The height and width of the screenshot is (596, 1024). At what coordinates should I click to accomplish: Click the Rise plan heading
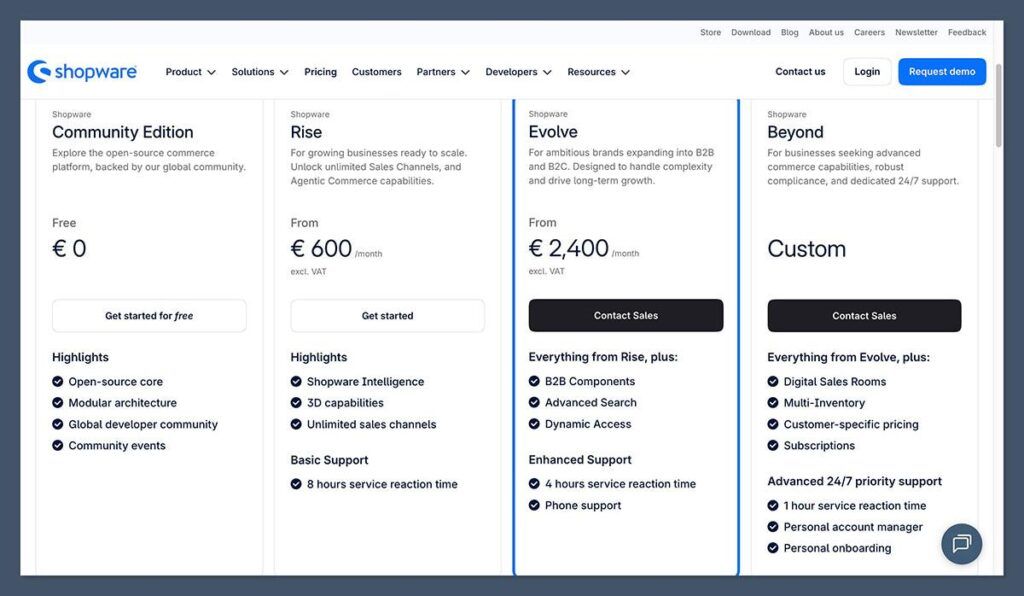coord(306,132)
